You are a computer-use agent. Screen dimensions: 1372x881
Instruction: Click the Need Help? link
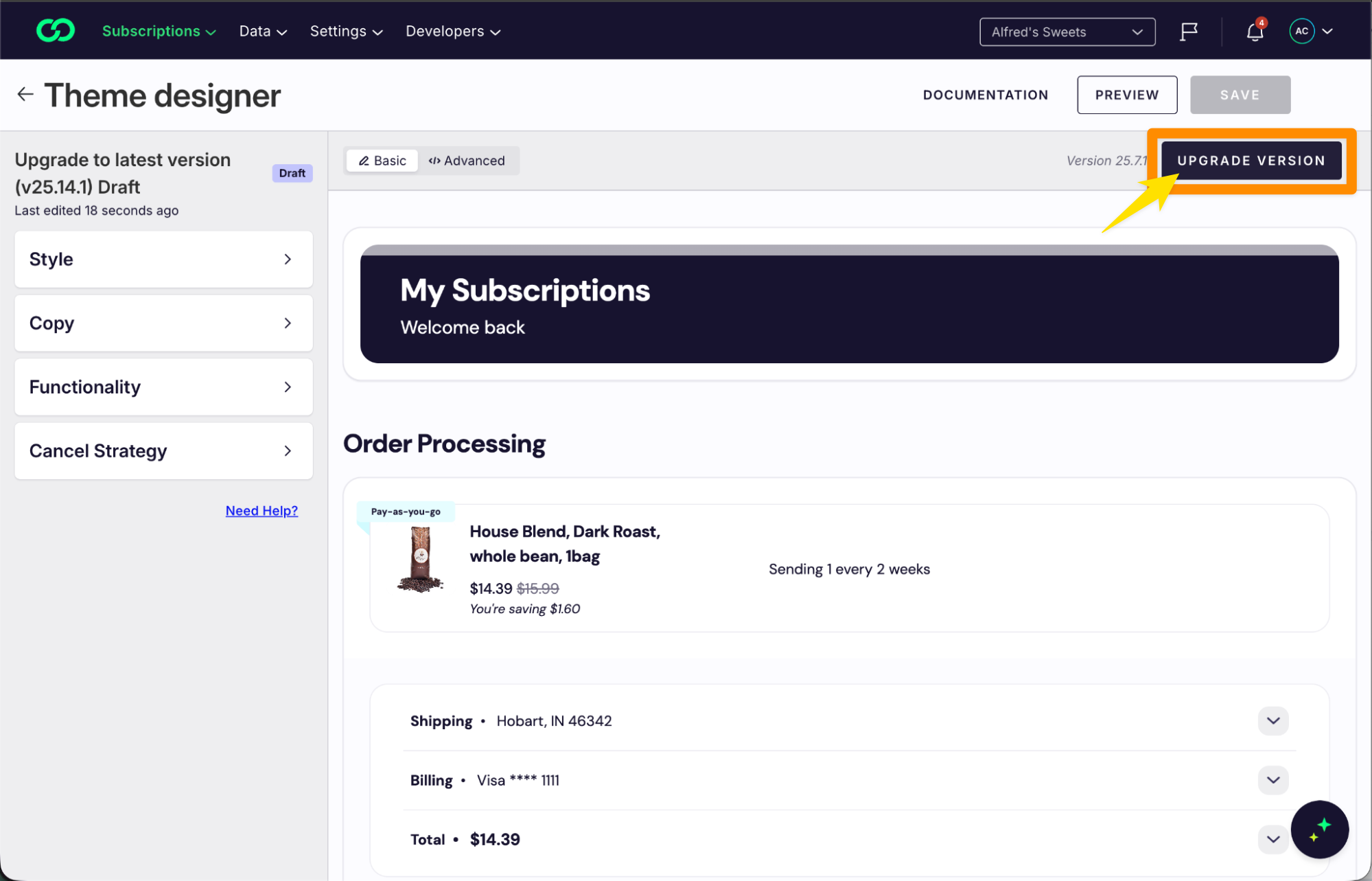coord(261,511)
